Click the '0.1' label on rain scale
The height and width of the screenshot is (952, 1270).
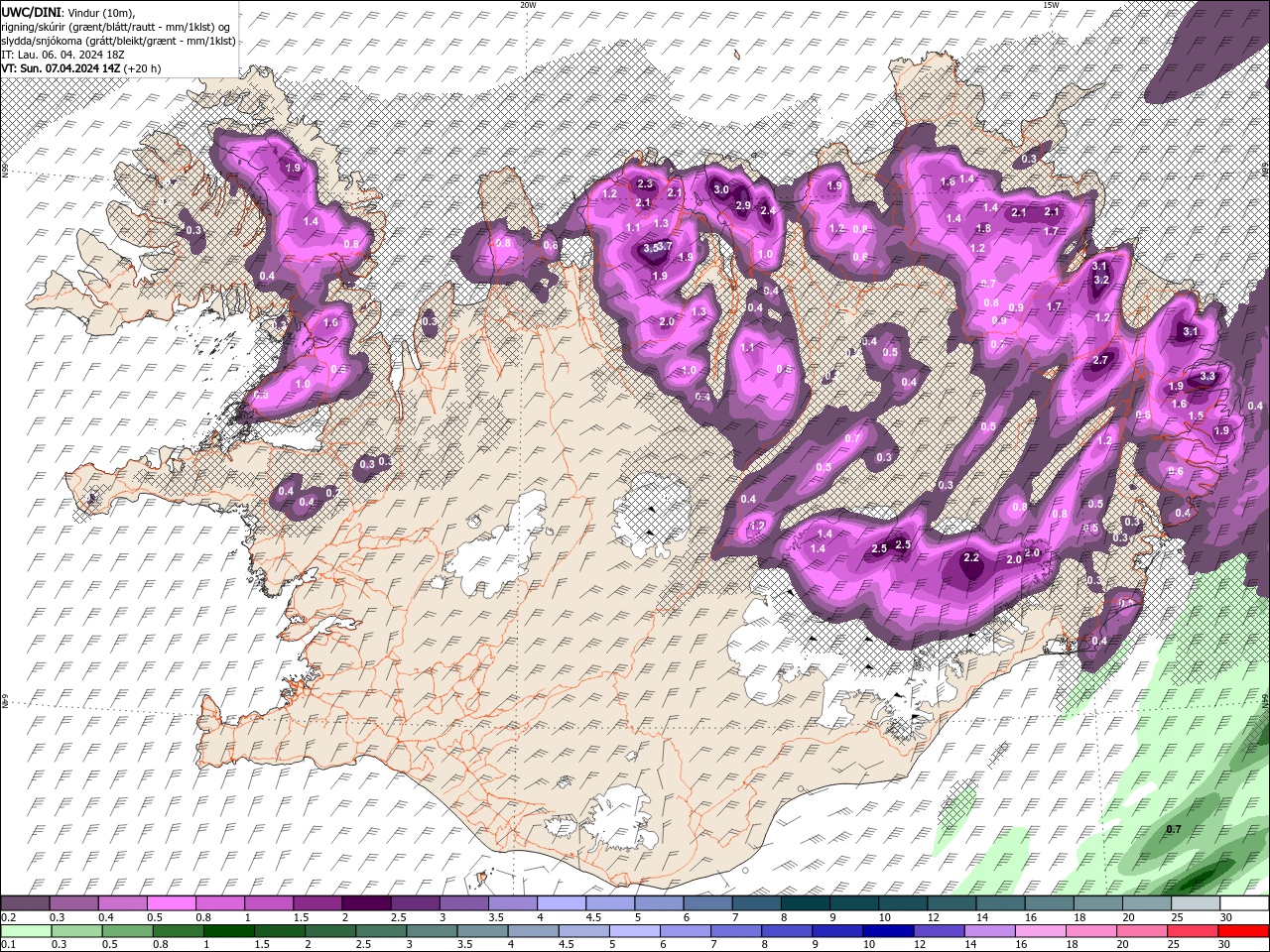(x=9, y=945)
